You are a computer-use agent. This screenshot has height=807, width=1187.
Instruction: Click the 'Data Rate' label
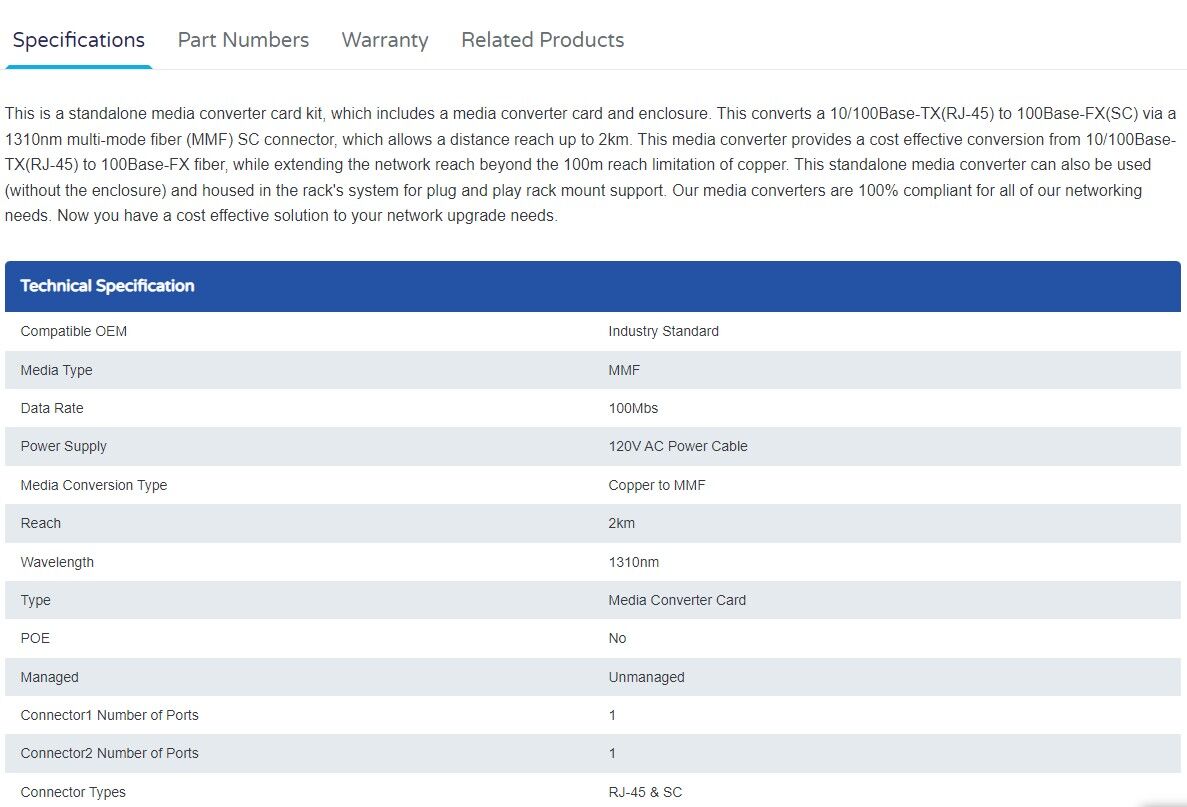(52, 408)
